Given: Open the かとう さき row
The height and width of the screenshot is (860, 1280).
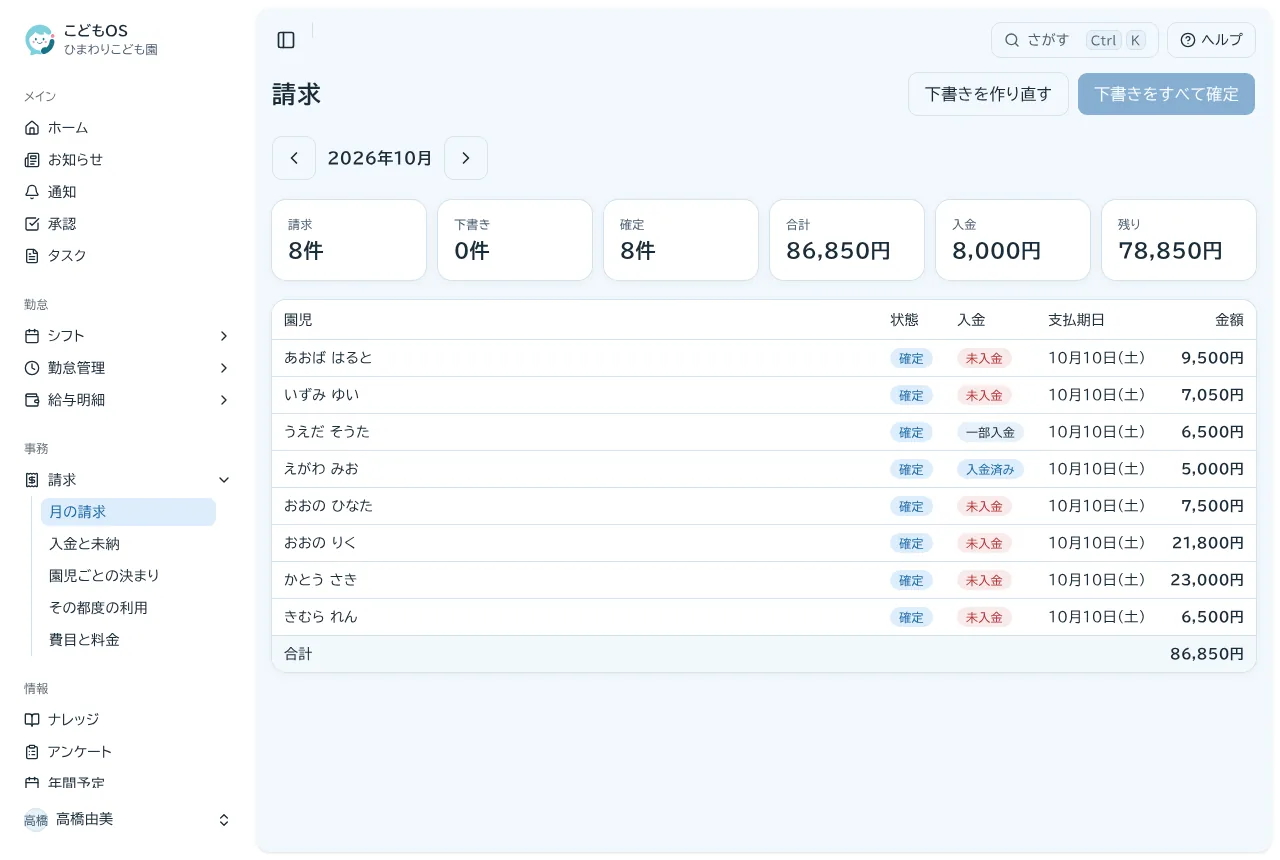Looking at the screenshot, I should (x=764, y=580).
